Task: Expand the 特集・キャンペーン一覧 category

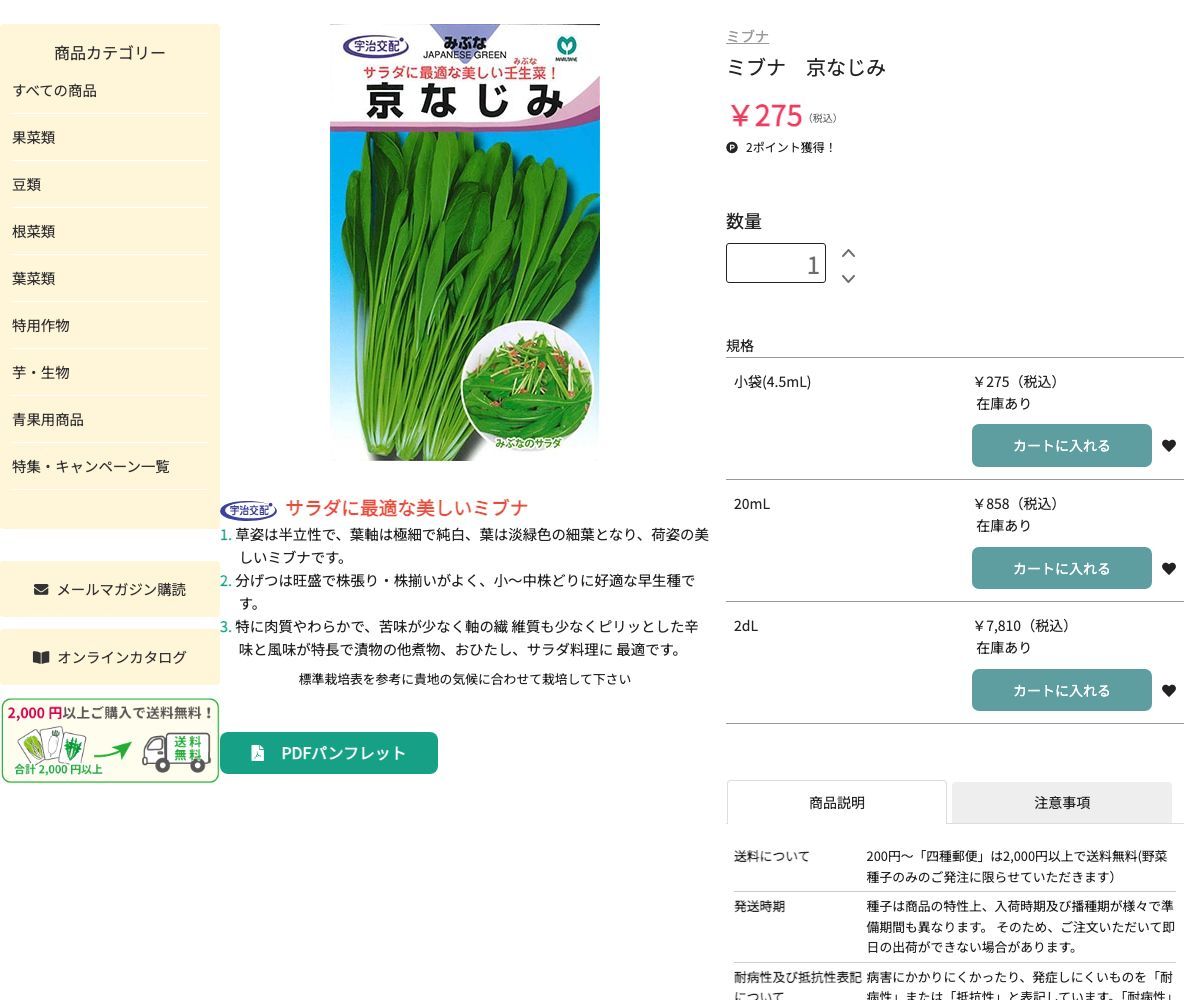Action: tap(91, 466)
